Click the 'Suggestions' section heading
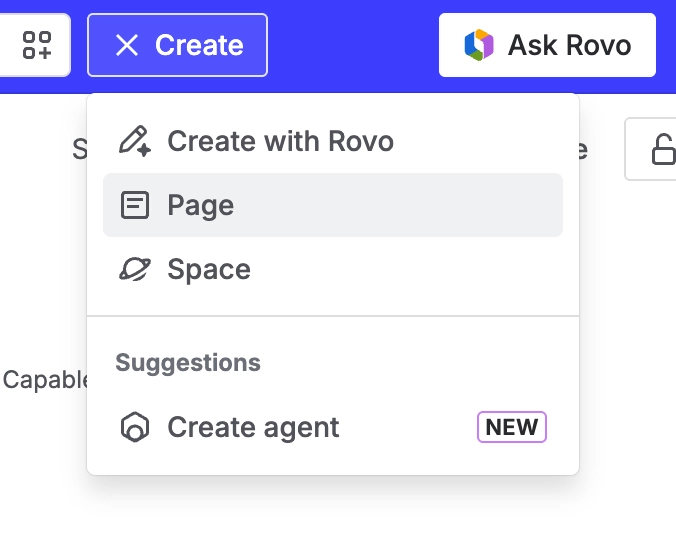Image resolution: width=676 pixels, height=534 pixels. [x=188, y=362]
